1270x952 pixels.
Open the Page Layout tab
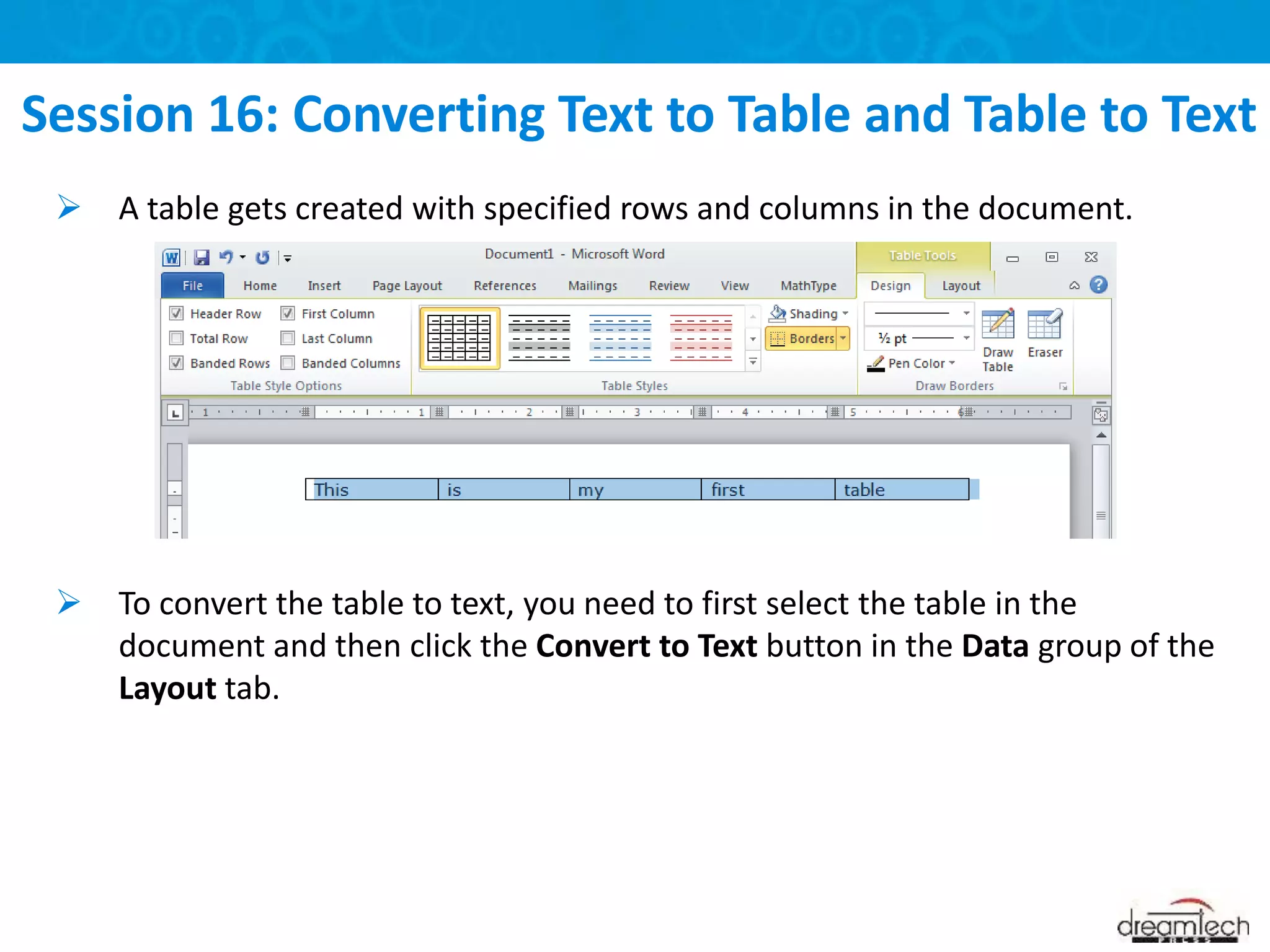[x=407, y=286]
